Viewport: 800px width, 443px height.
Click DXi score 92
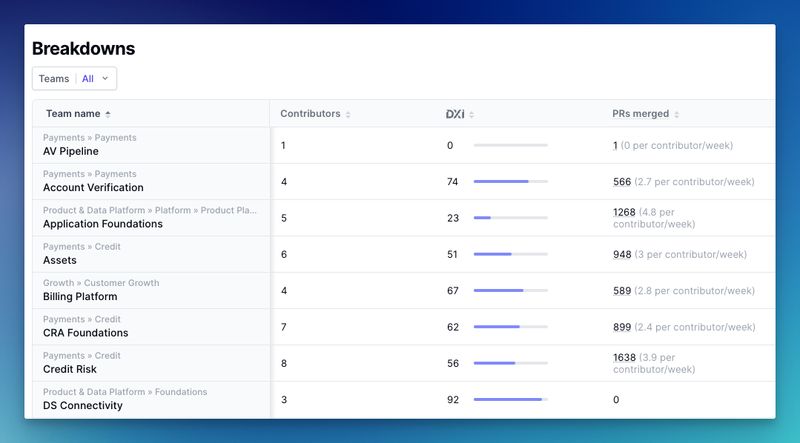point(453,400)
